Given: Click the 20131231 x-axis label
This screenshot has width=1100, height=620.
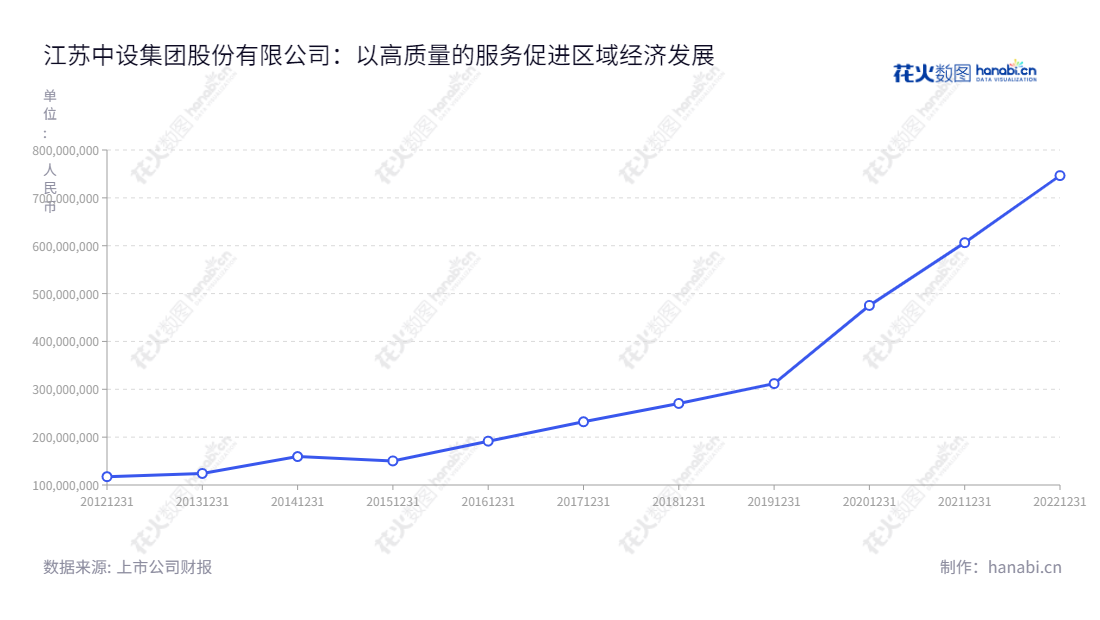Looking at the screenshot, I should [x=202, y=501].
